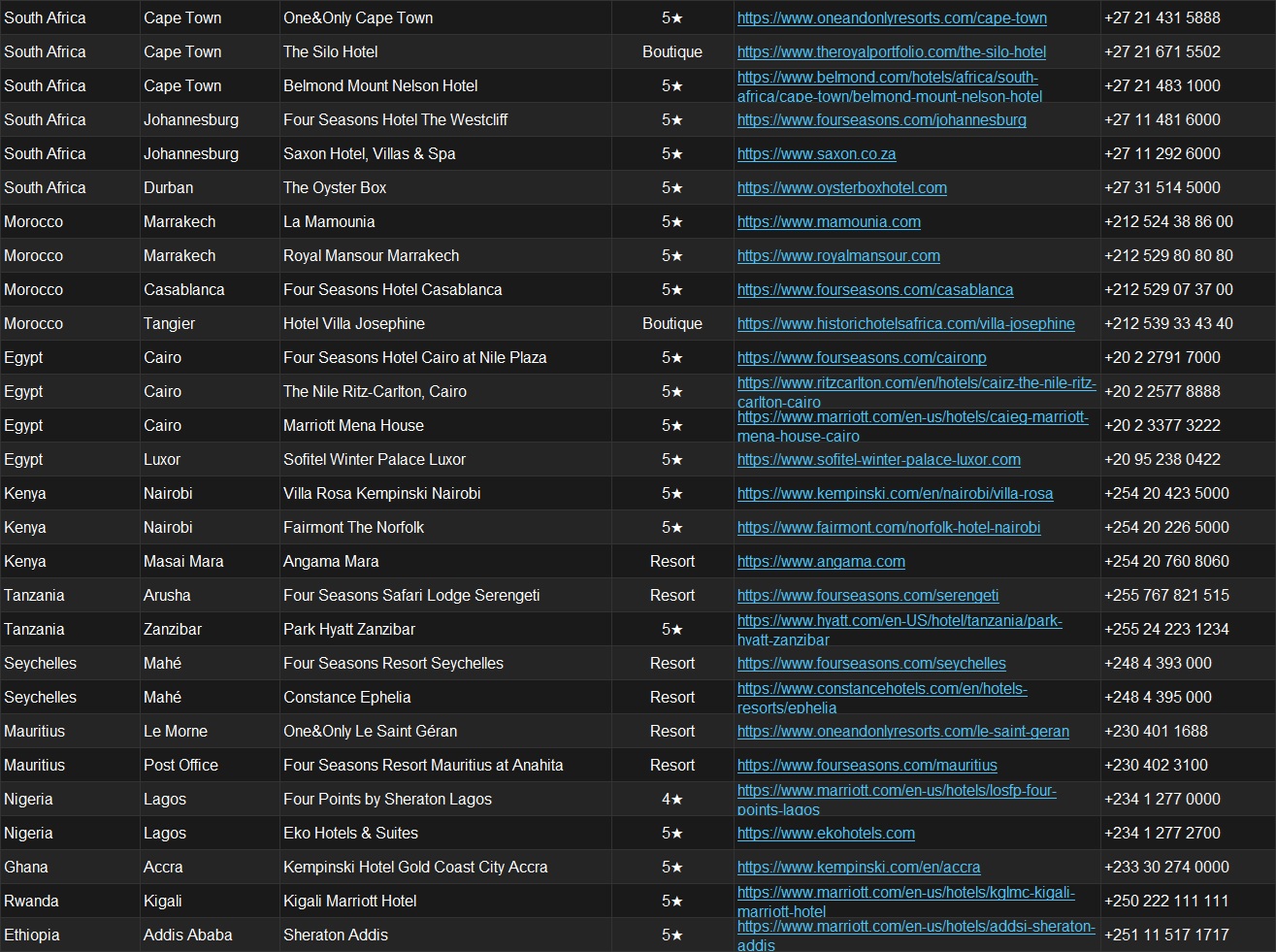Viewport: 1276px width, 952px height.
Task: Select the 'Masai Mara' city cell
Action: coord(210,561)
